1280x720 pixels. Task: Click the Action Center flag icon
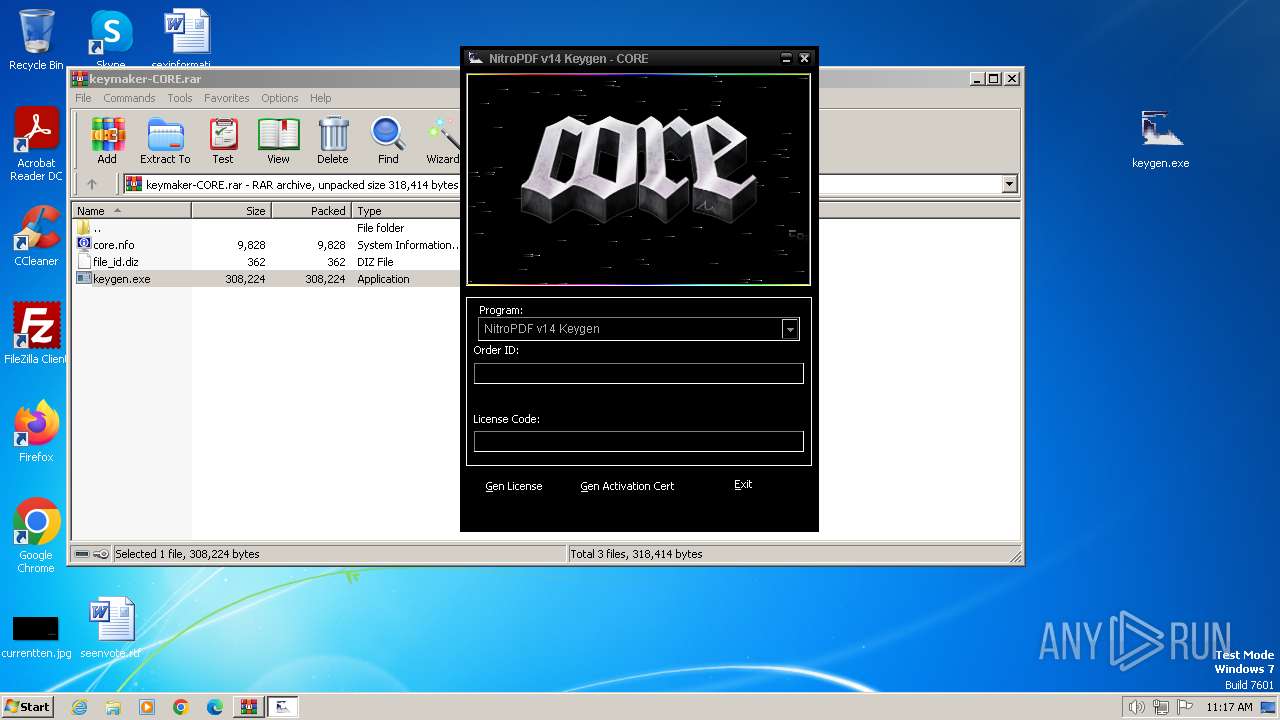(1185, 707)
